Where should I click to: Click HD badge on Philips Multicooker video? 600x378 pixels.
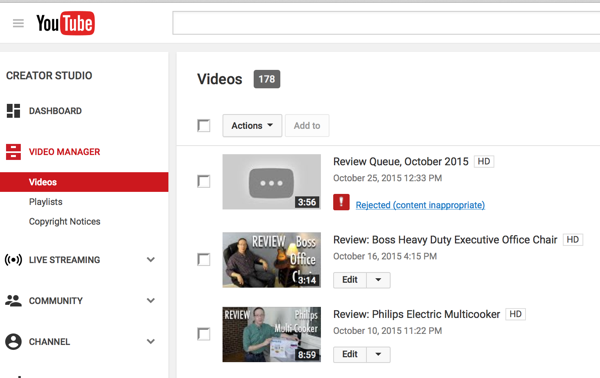click(515, 314)
